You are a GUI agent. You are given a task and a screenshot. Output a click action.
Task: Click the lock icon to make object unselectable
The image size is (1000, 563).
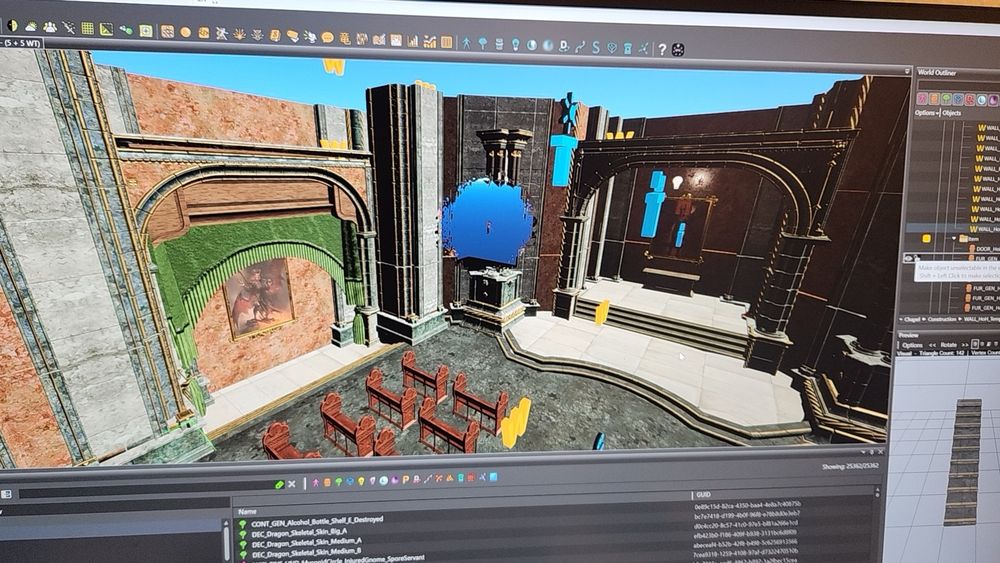pyautogui.click(x=917, y=258)
